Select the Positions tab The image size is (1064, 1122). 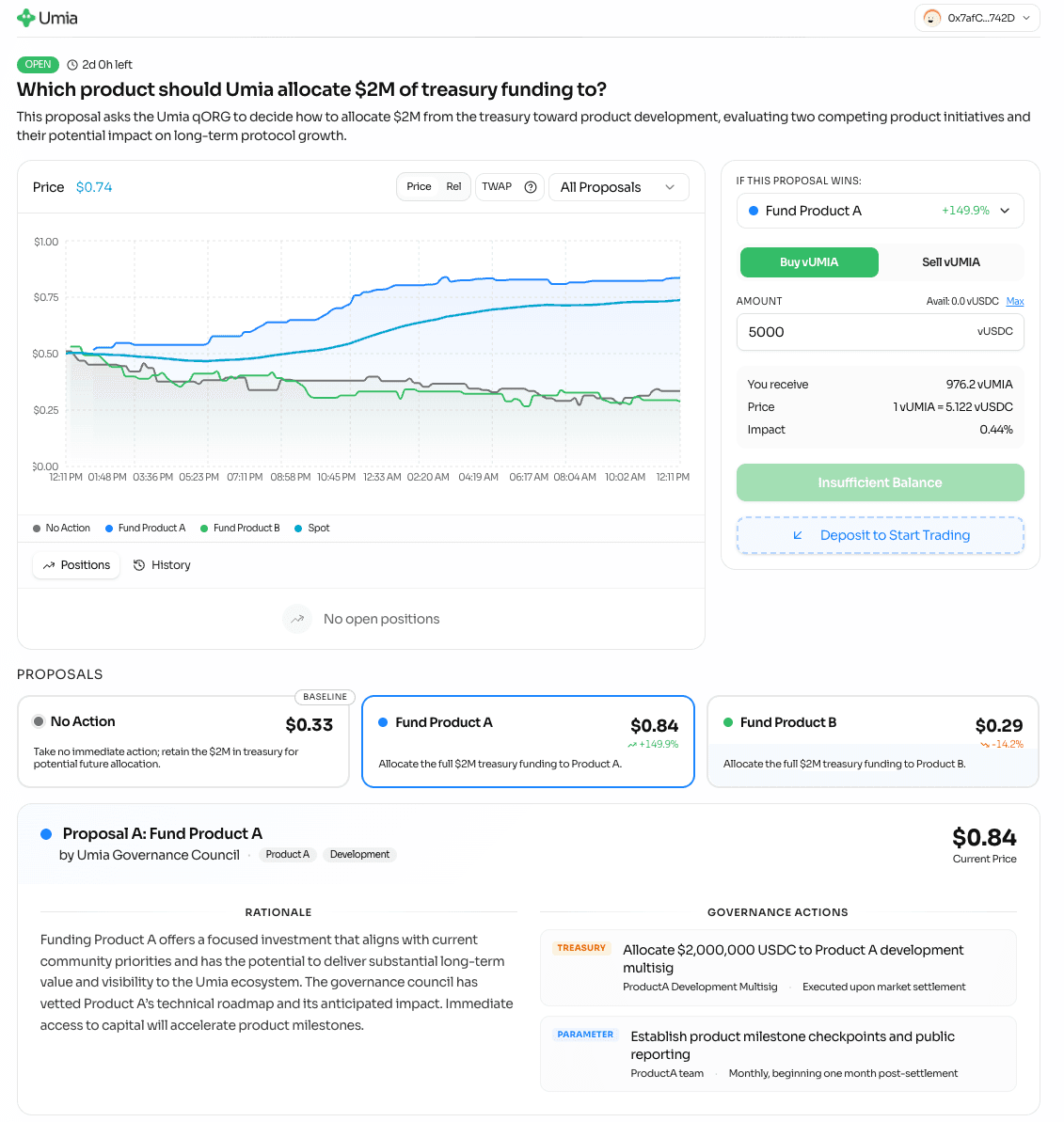pyautogui.click(x=76, y=564)
